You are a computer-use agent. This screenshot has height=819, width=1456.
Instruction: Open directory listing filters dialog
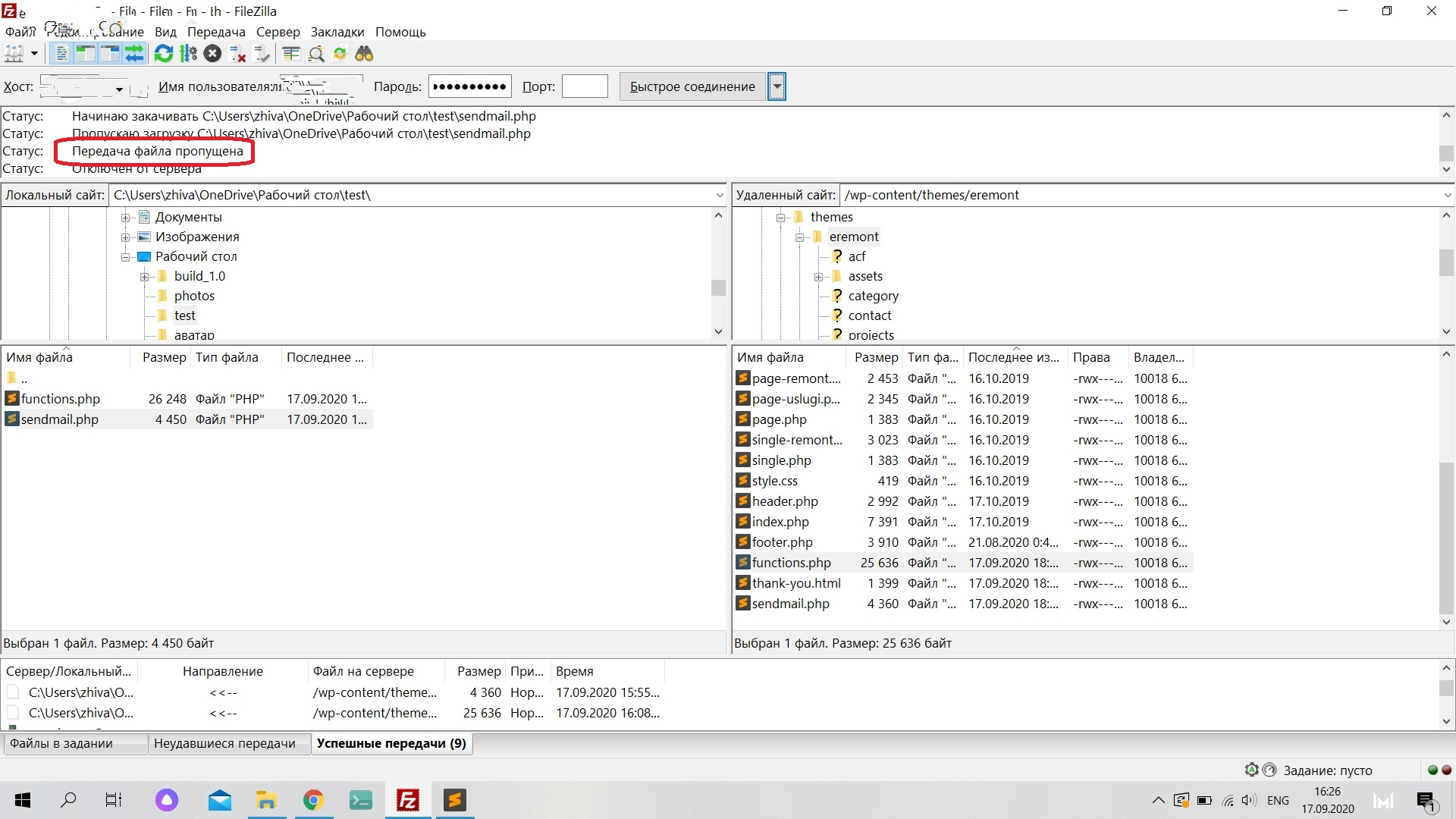point(291,54)
